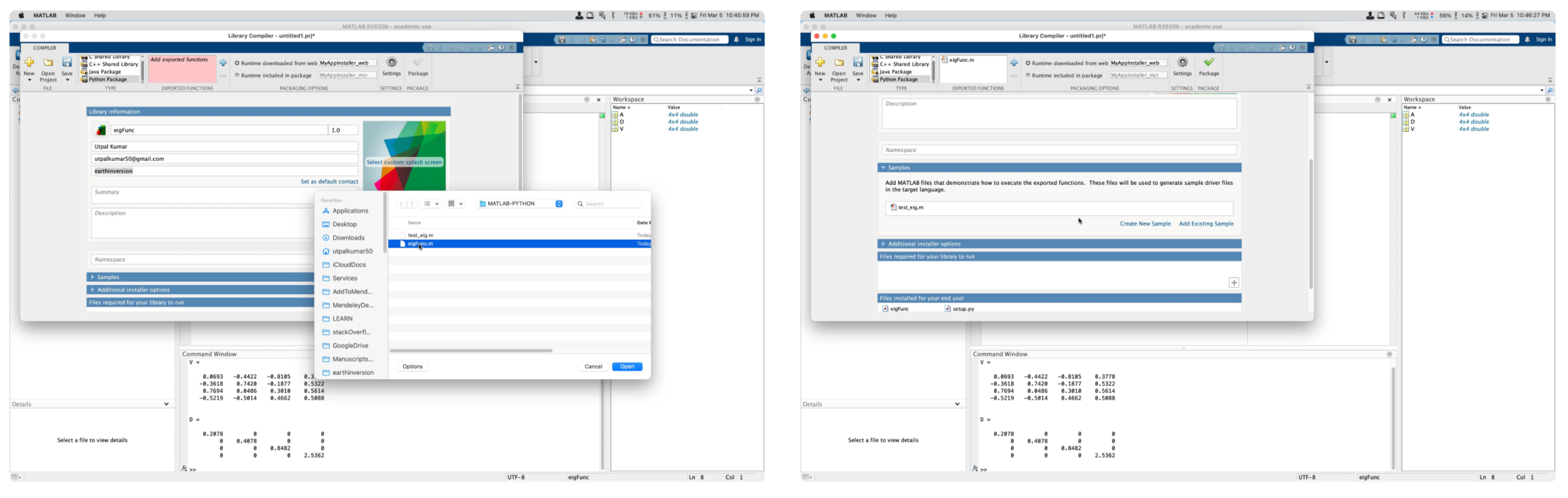Select COMPILER tab in right screenshot

pyautogui.click(x=836, y=48)
